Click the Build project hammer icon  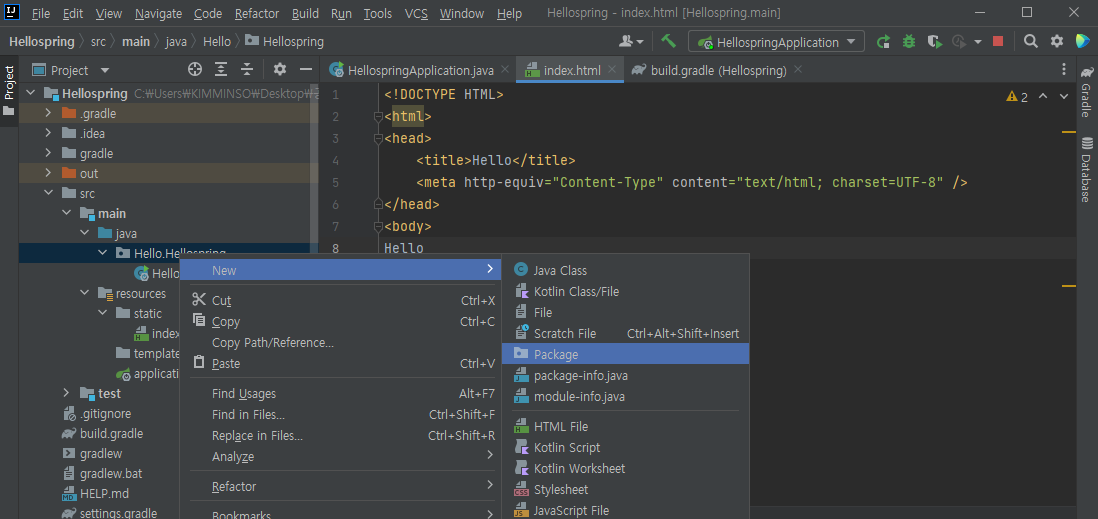click(668, 41)
